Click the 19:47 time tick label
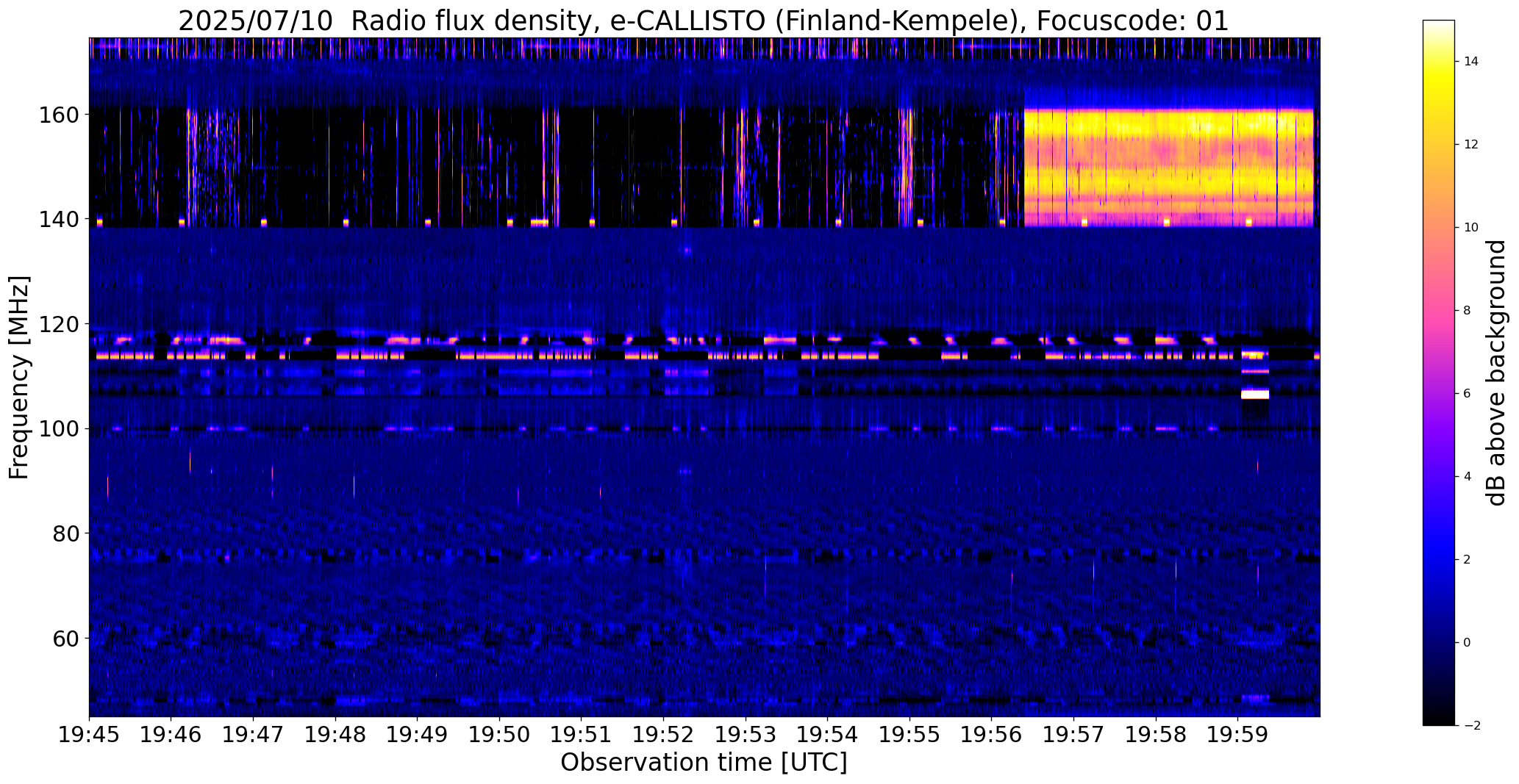Image resolution: width=1519 pixels, height=784 pixels. tap(254, 736)
